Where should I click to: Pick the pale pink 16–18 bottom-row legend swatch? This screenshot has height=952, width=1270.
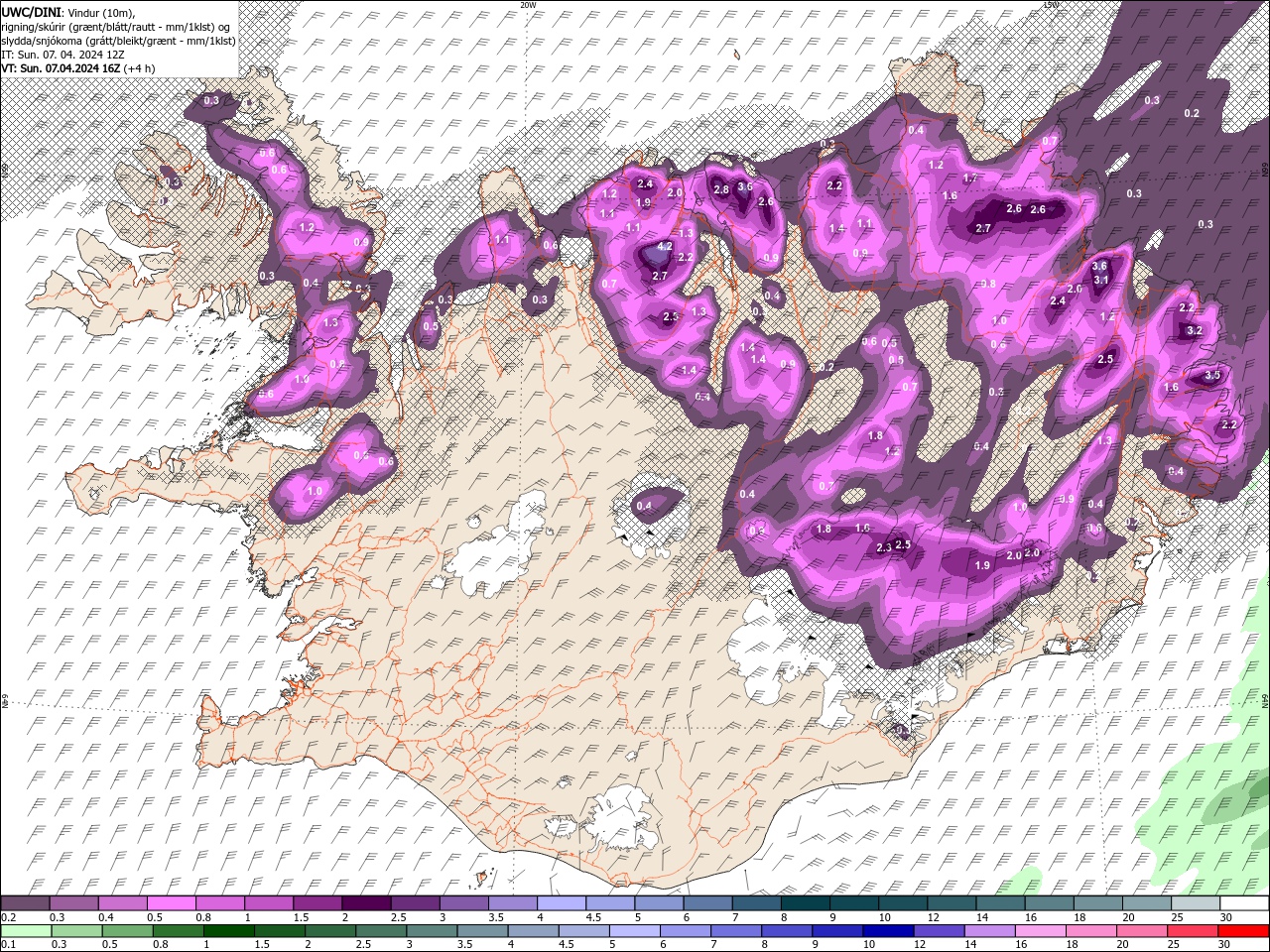coord(1040,931)
